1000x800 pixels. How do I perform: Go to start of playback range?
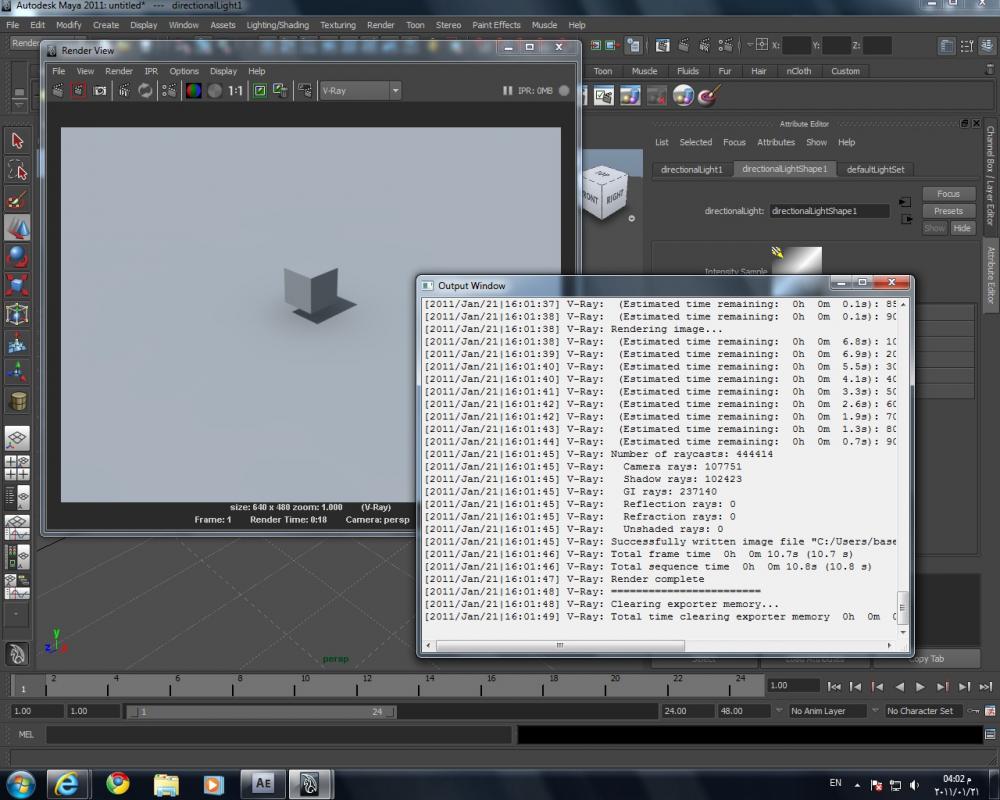coord(834,686)
